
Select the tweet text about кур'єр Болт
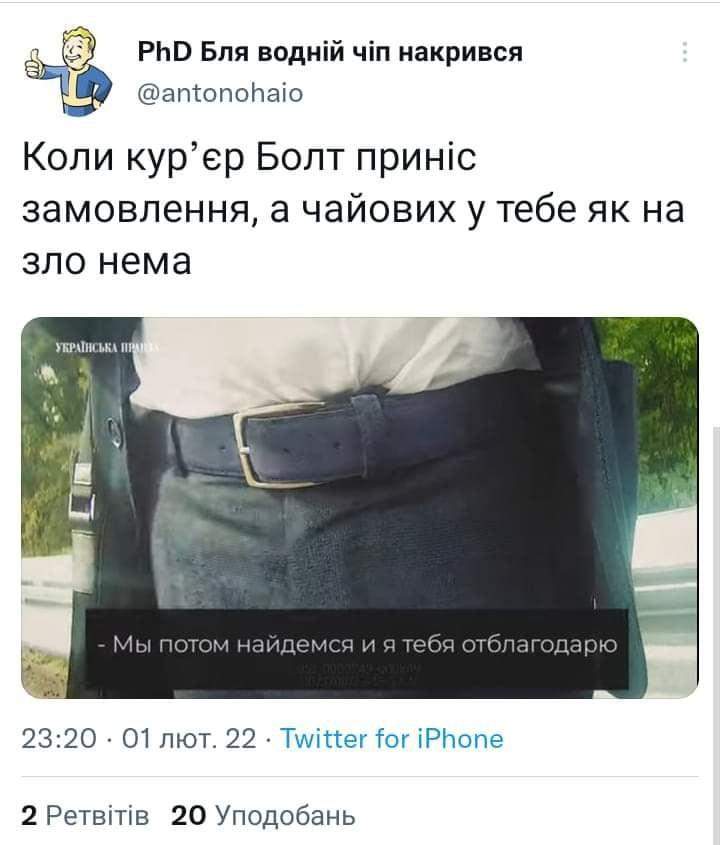tap(353, 209)
